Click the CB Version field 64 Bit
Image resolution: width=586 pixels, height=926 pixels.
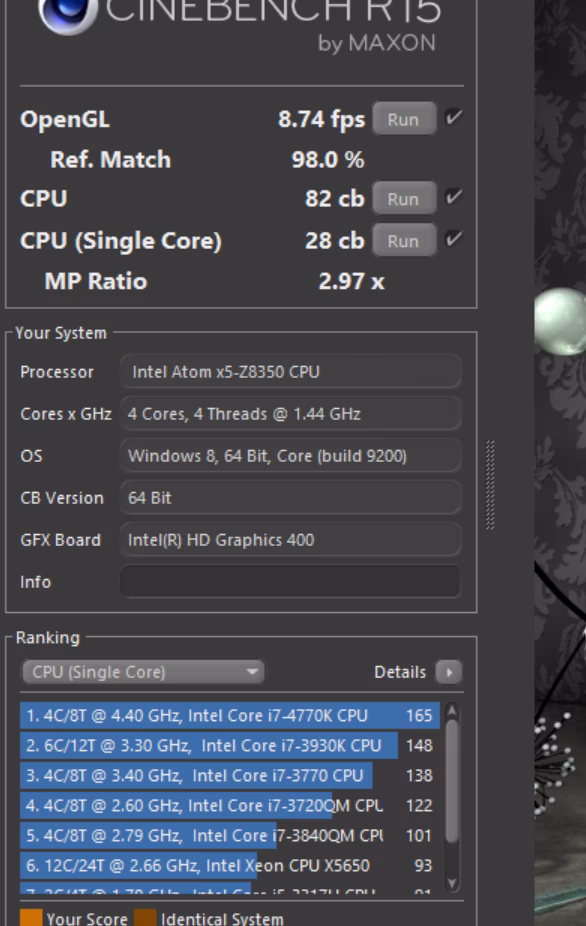tap(290, 497)
